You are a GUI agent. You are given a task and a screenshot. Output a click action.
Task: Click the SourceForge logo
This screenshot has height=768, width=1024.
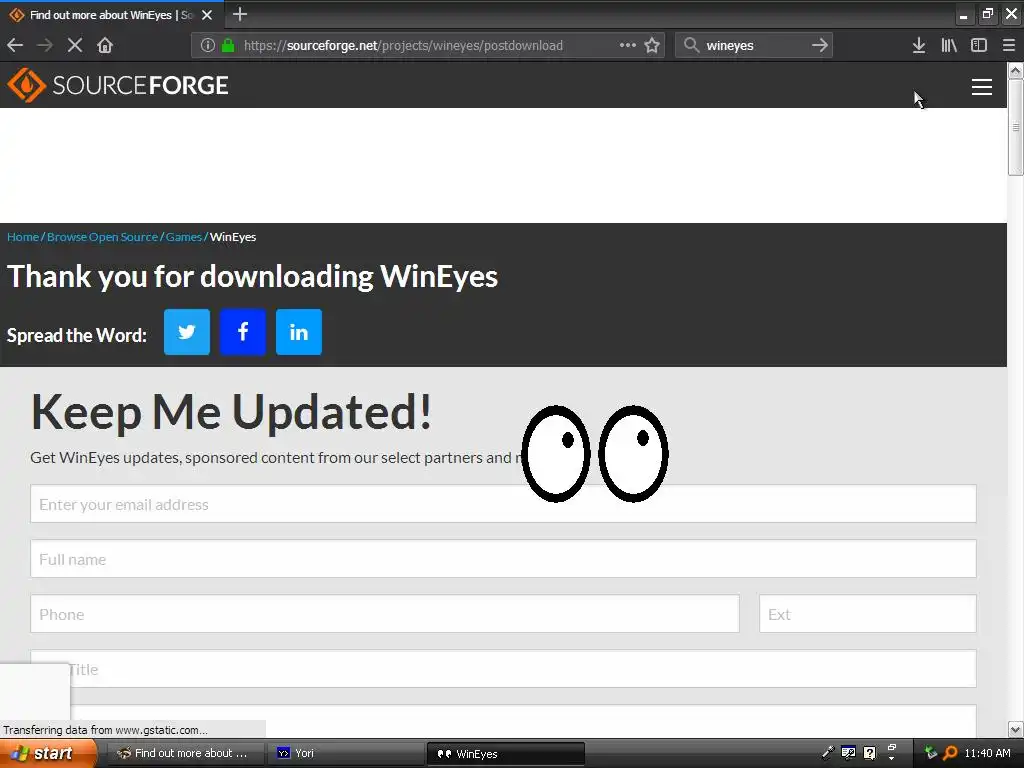[x=118, y=85]
